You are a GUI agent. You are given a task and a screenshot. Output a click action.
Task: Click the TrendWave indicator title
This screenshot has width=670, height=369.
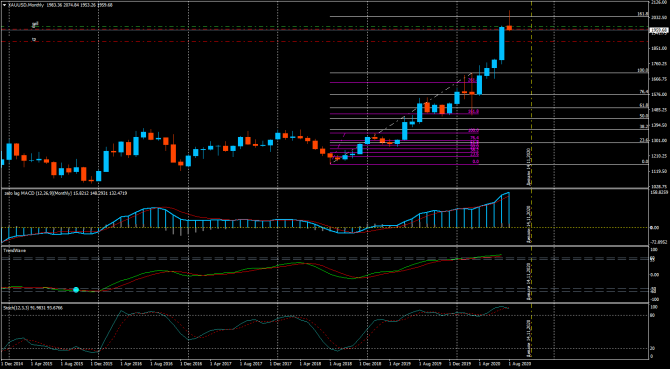[12, 251]
